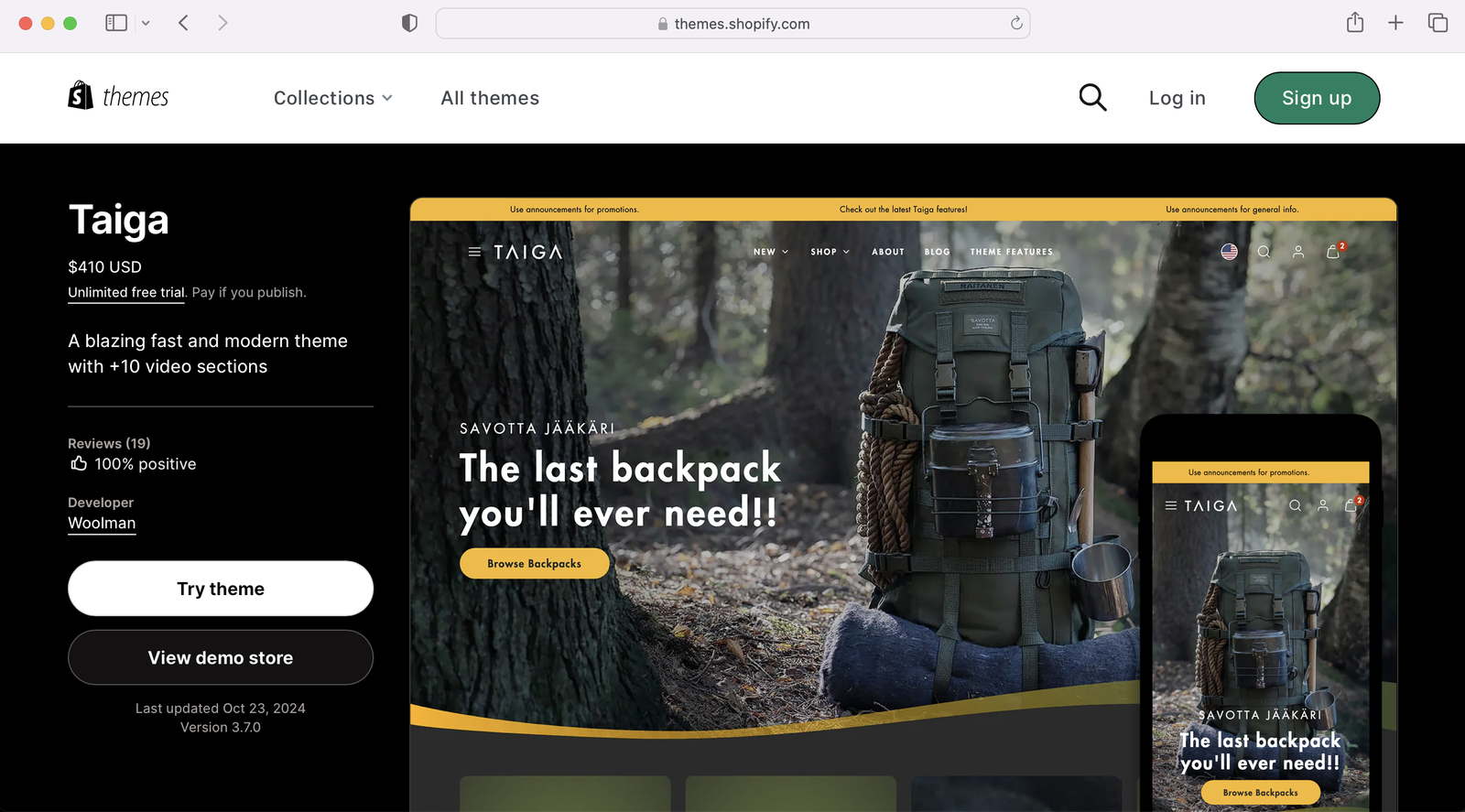Click the TAIGA logo in desktop preview
The width and height of the screenshot is (1465, 812).
(x=528, y=252)
